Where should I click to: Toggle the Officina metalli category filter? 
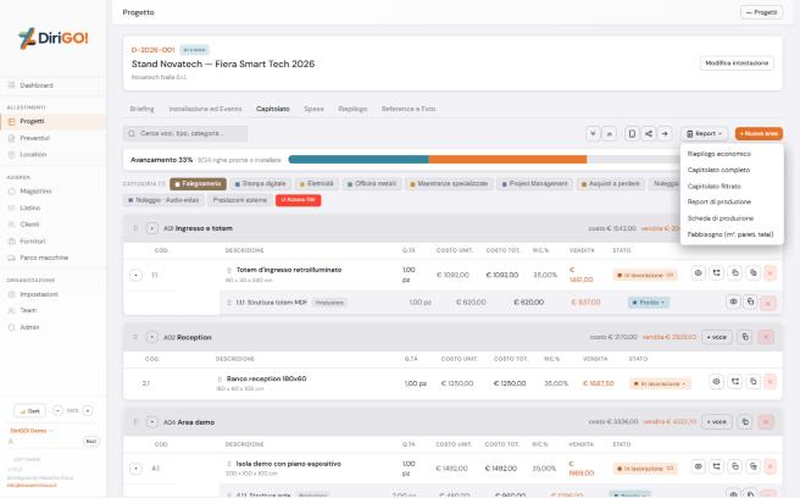[371, 184]
